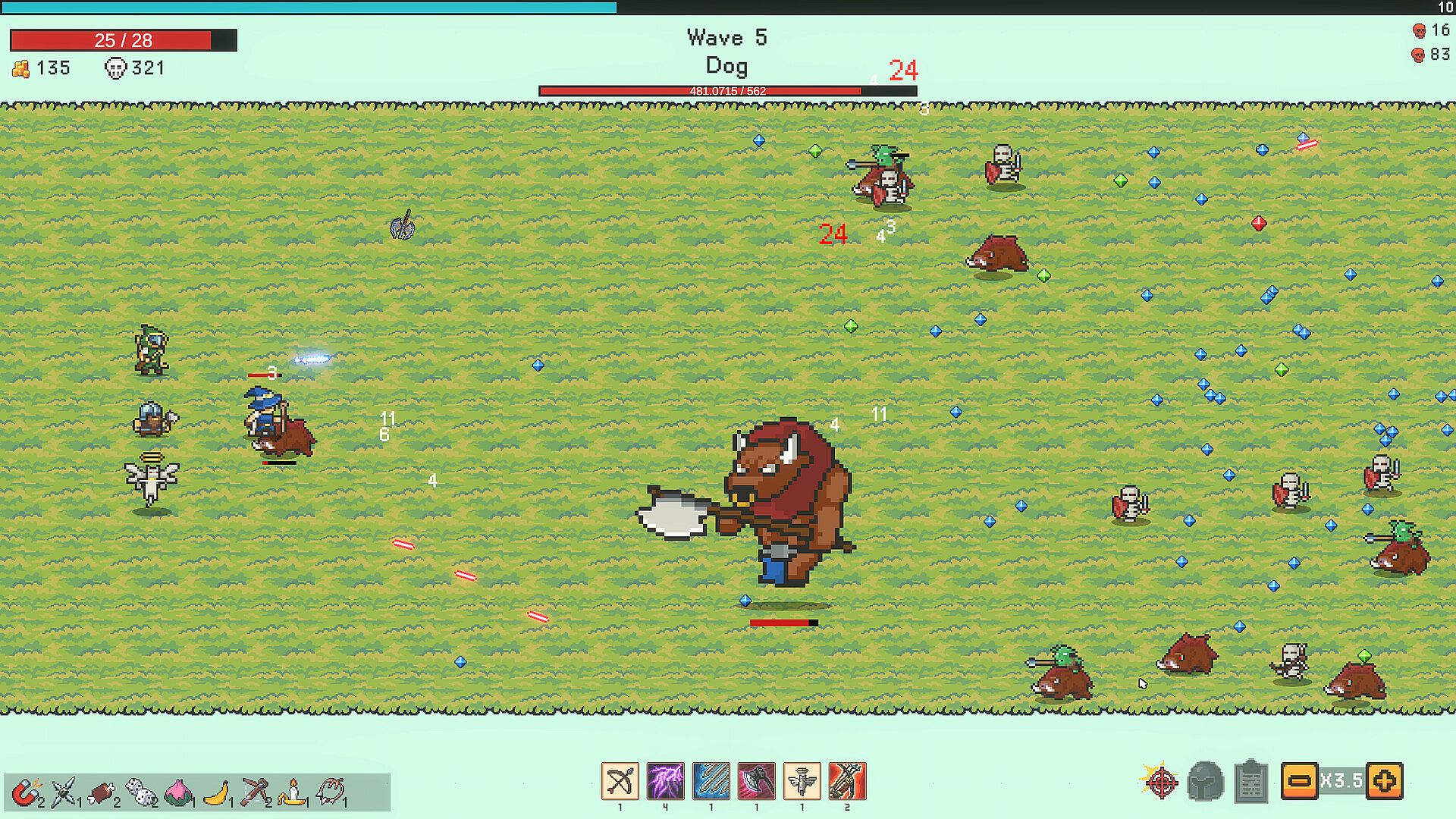
Task: Click the Dog boss health bar
Action: [x=727, y=91]
